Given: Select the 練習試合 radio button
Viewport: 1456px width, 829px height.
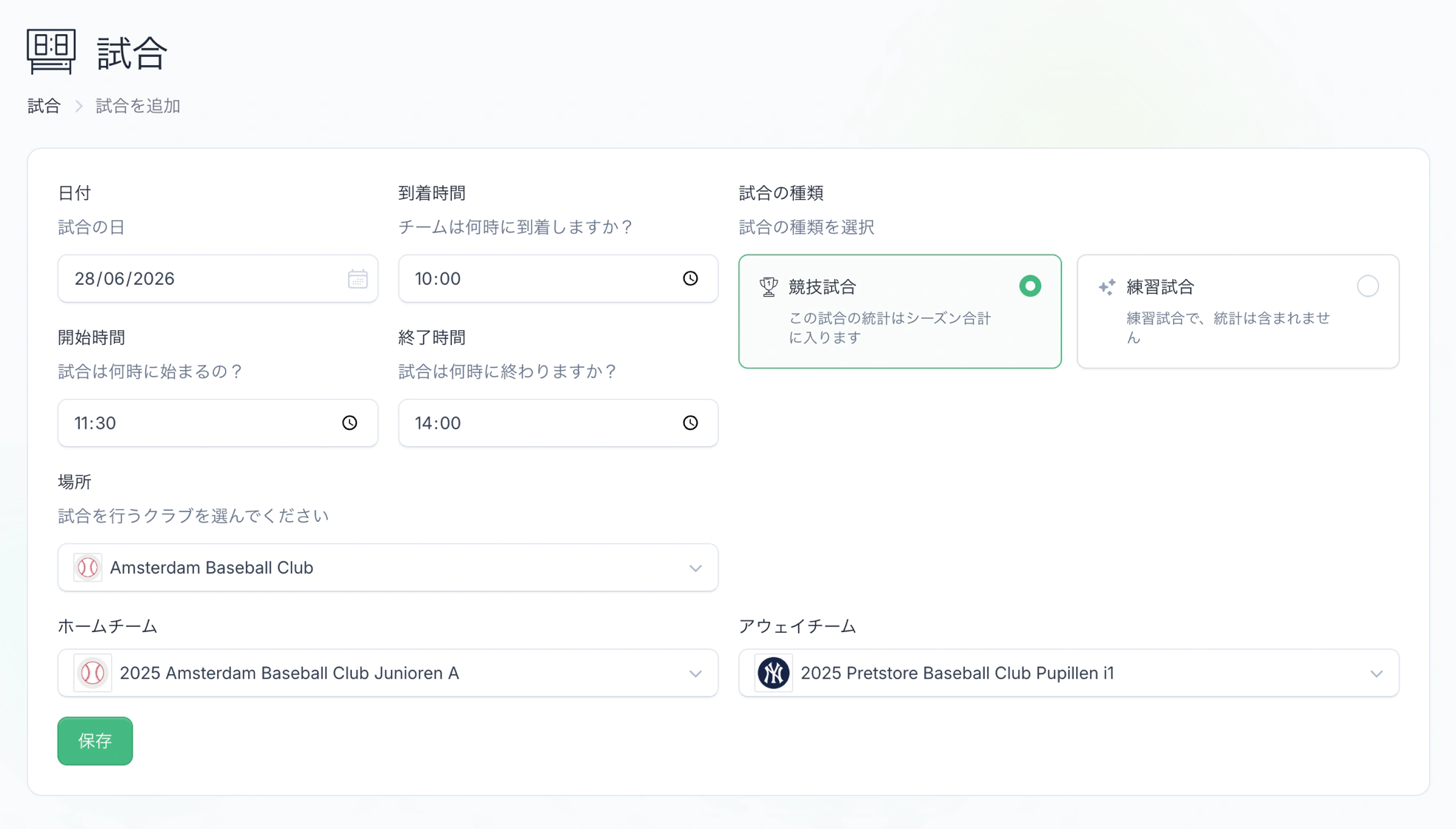Looking at the screenshot, I should click(x=1368, y=286).
